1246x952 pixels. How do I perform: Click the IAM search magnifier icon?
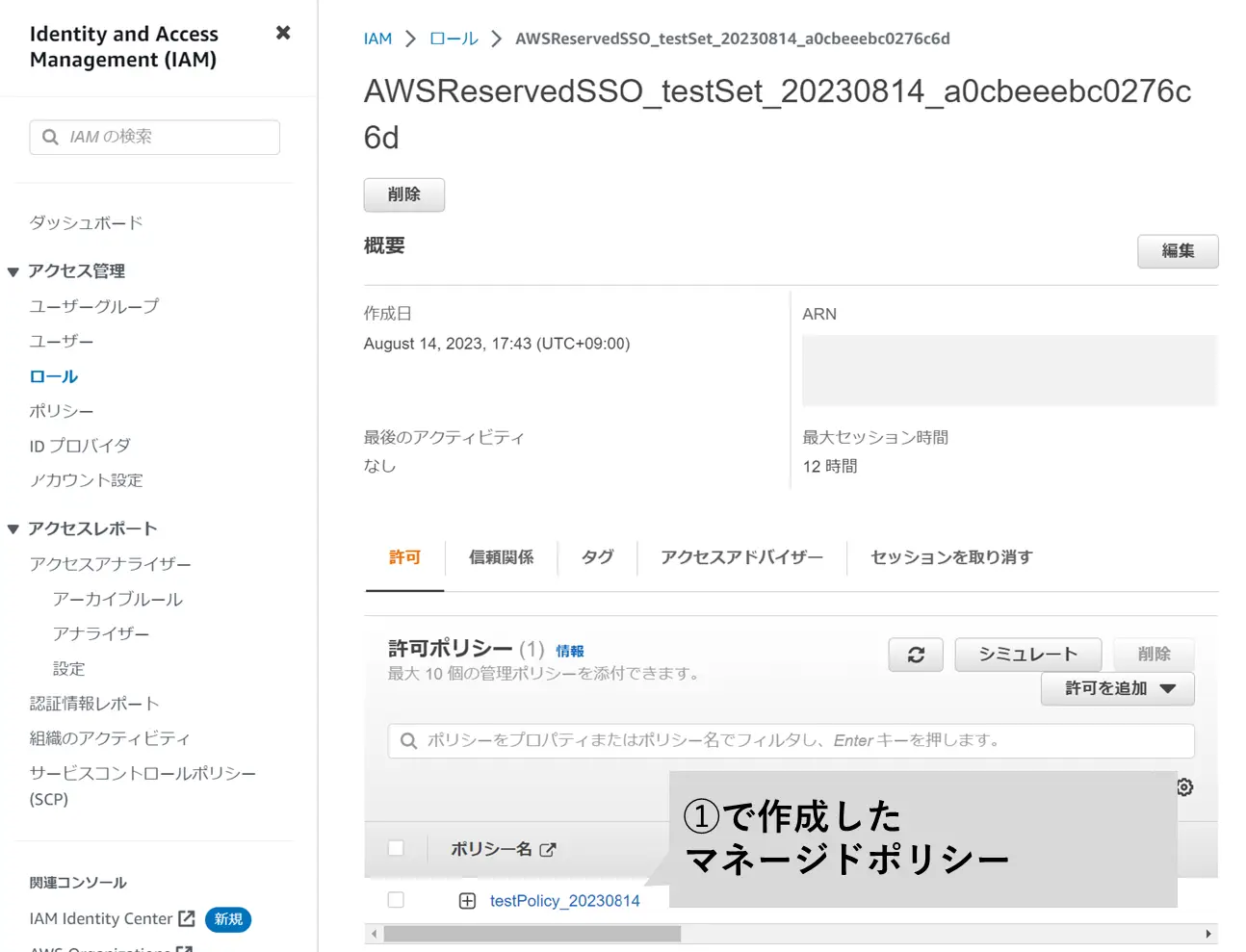tap(50, 137)
